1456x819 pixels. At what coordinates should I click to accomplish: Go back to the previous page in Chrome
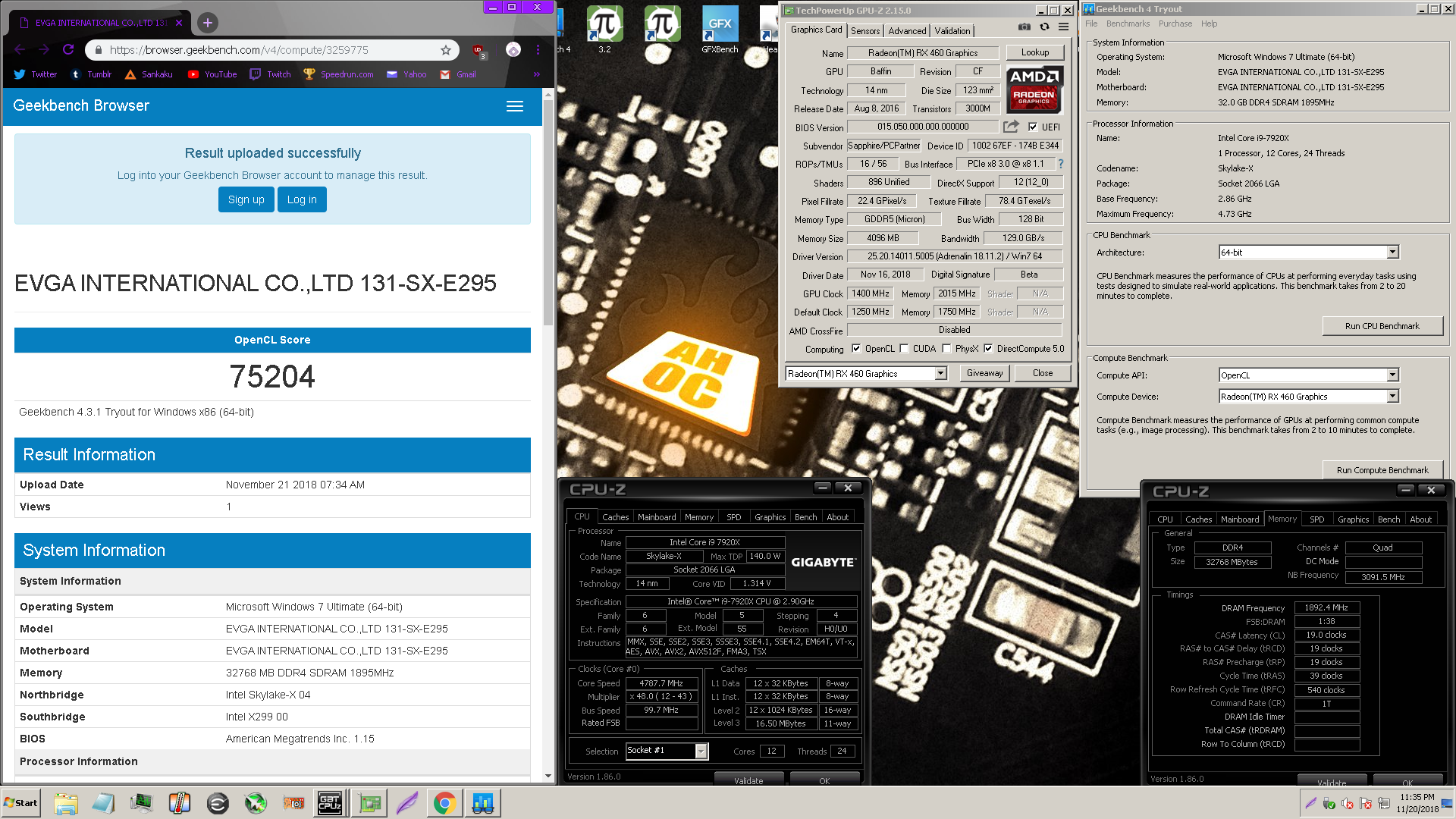pyautogui.click(x=20, y=49)
